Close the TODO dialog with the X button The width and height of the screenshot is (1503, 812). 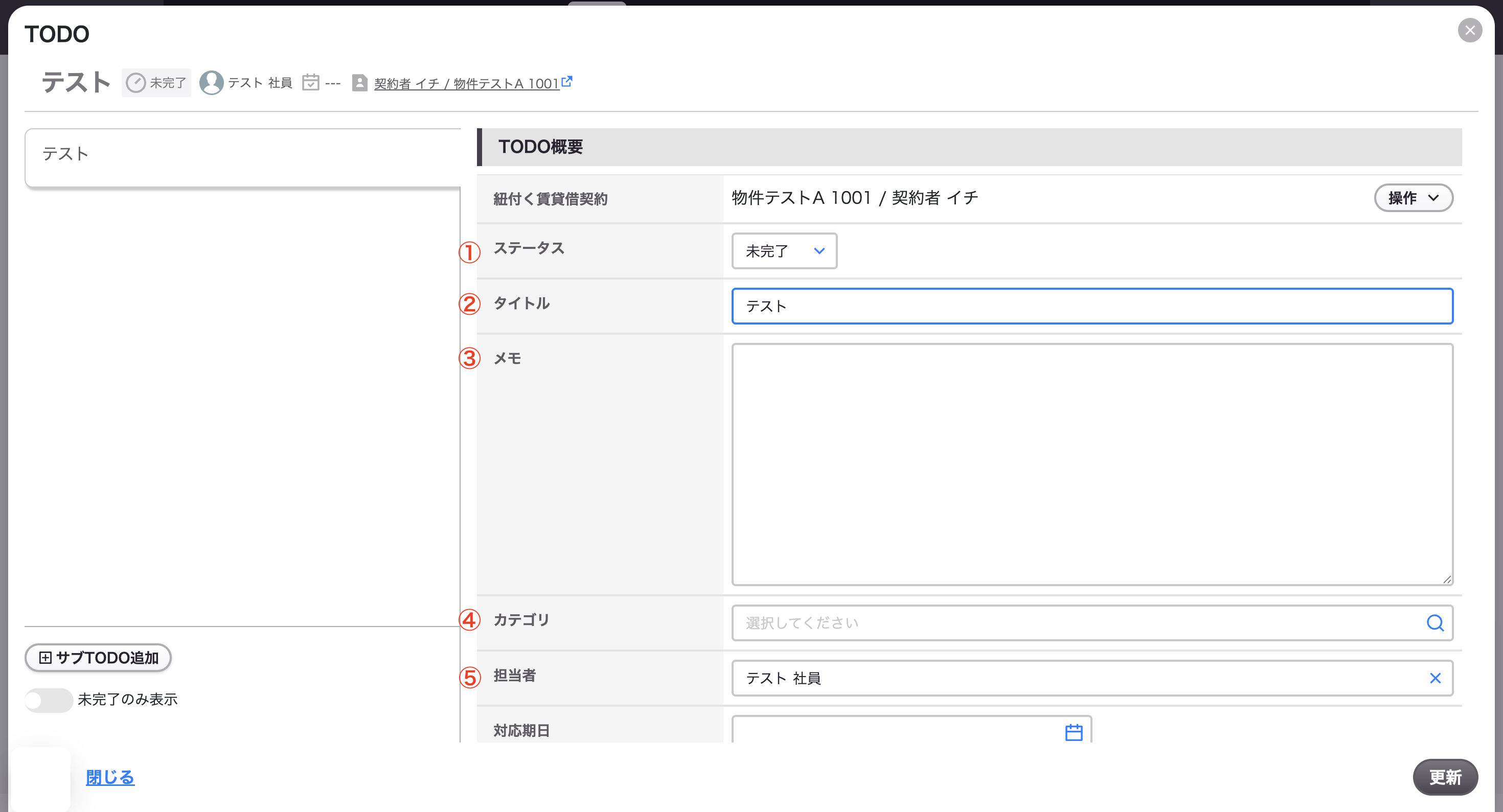(x=1469, y=30)
